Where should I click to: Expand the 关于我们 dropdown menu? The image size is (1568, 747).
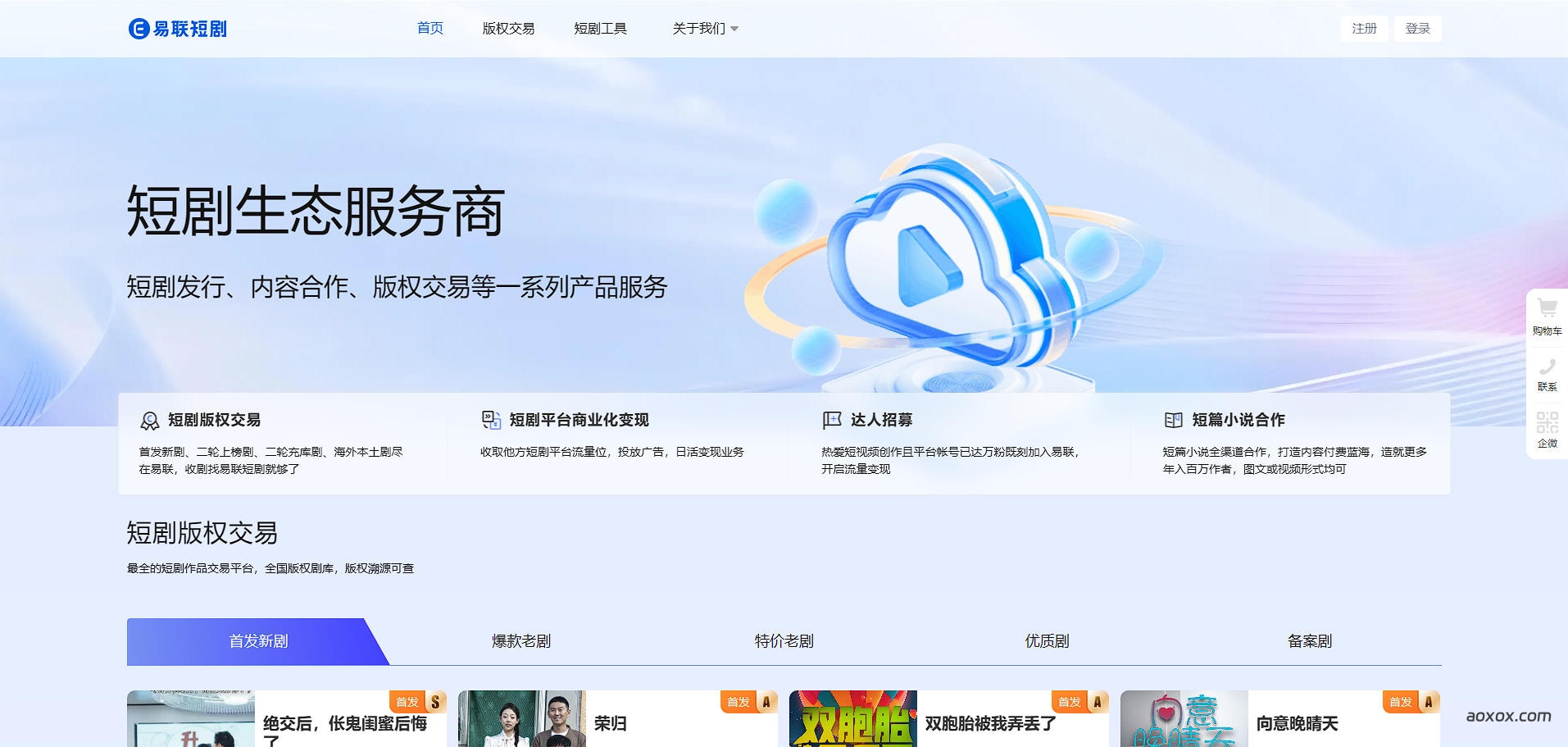coord(703,28)
